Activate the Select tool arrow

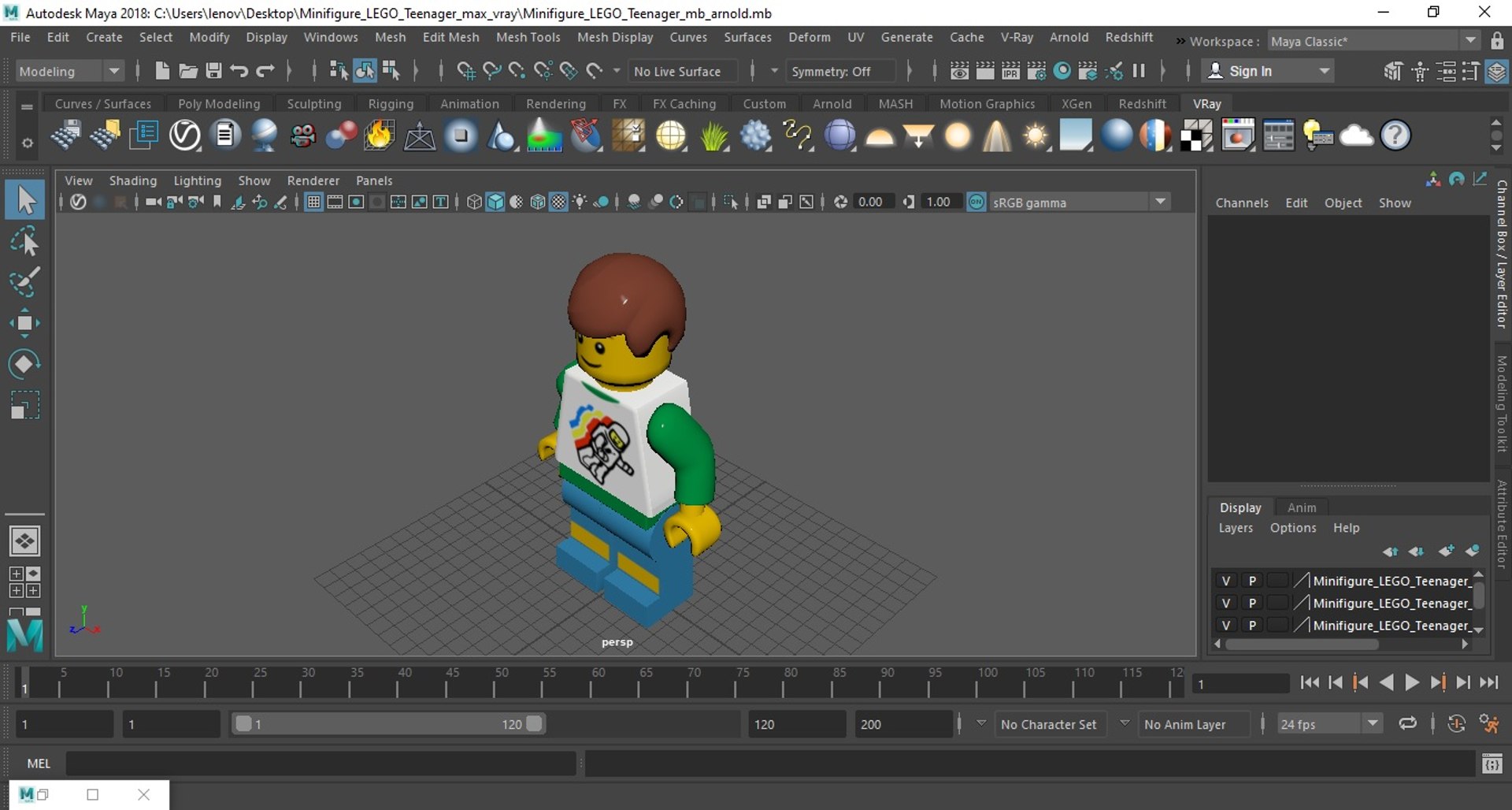pos(25,199)
